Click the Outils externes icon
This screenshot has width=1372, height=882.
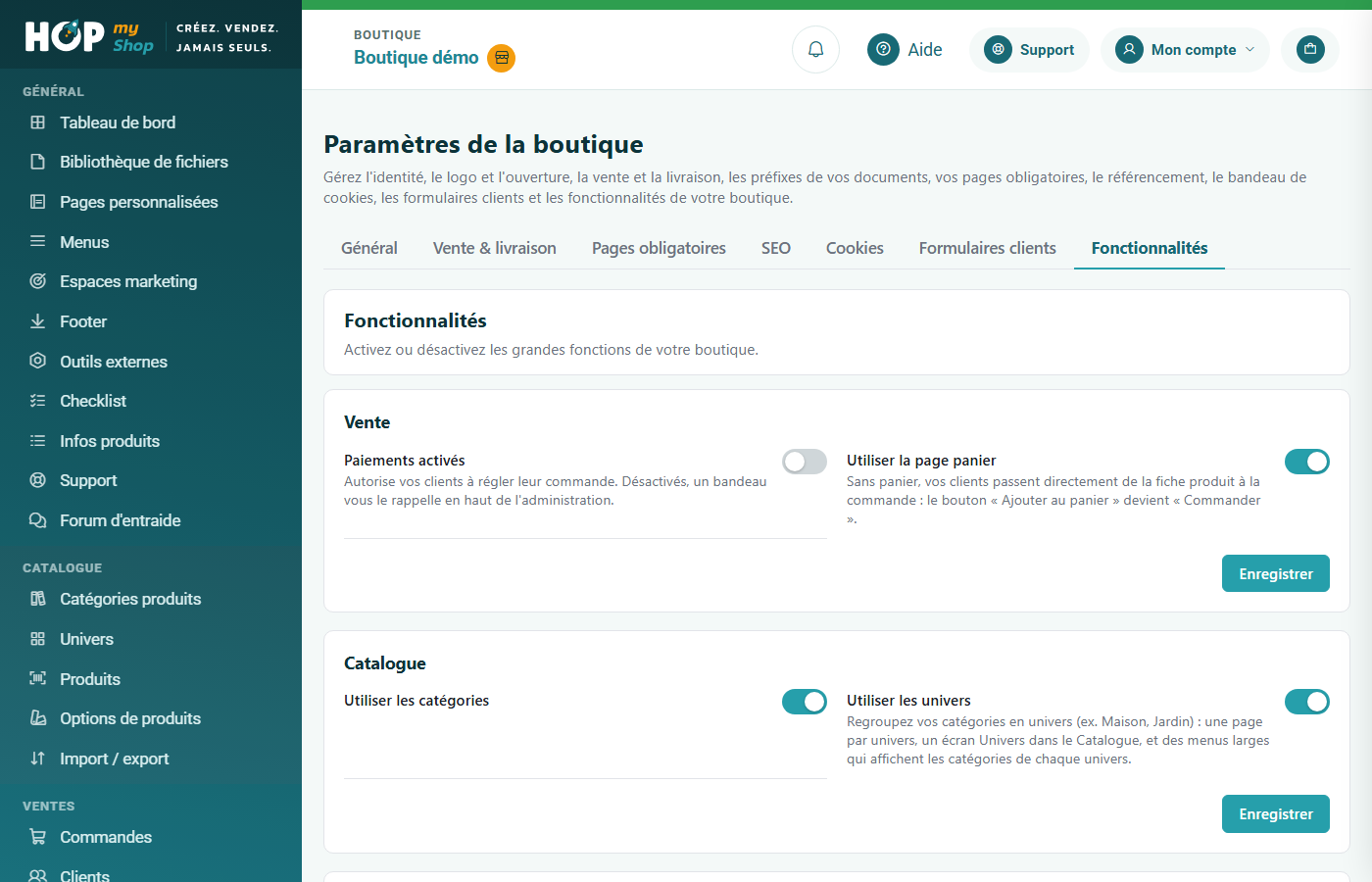pyautogui.click(x=38, y=361)
